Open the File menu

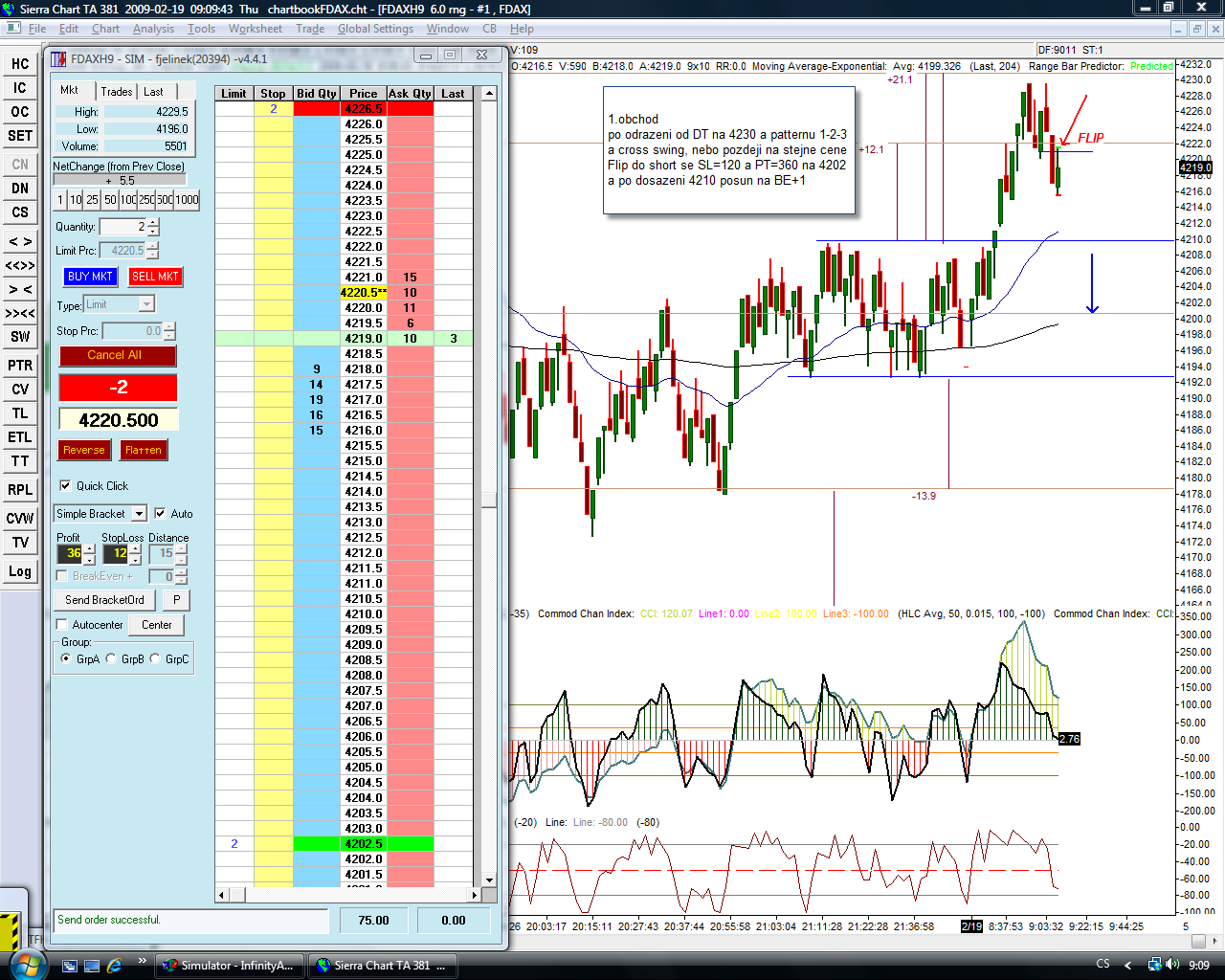coord(37,29)
